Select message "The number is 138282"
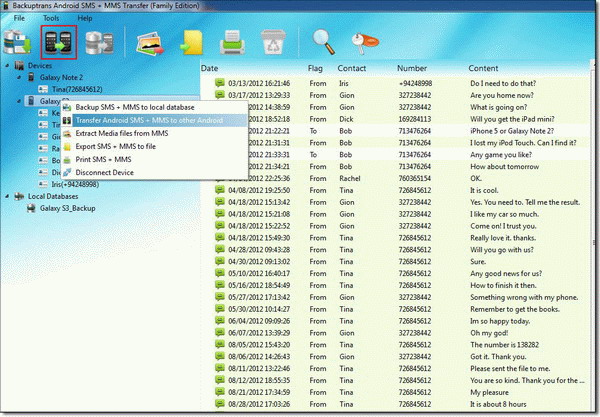600x417 pixels. [504, 345]
